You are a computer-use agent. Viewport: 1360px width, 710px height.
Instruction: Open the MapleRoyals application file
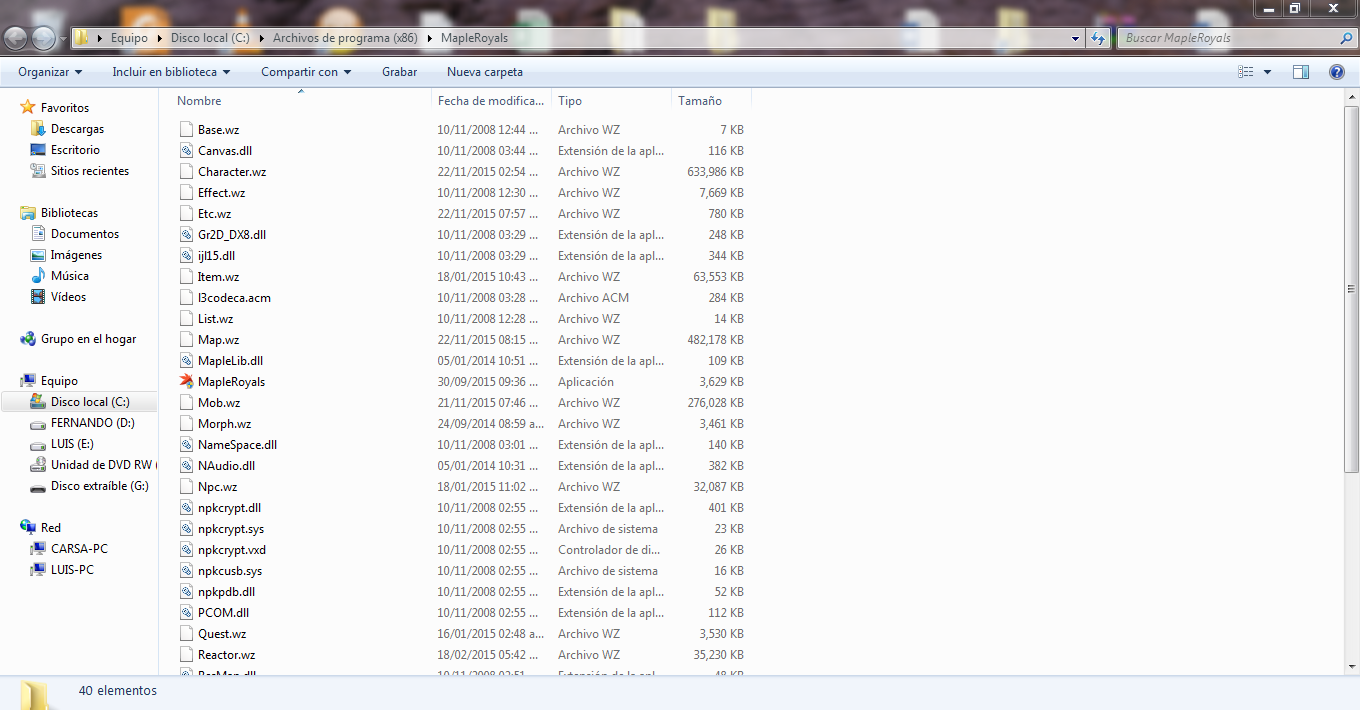[x=231, y=382]
